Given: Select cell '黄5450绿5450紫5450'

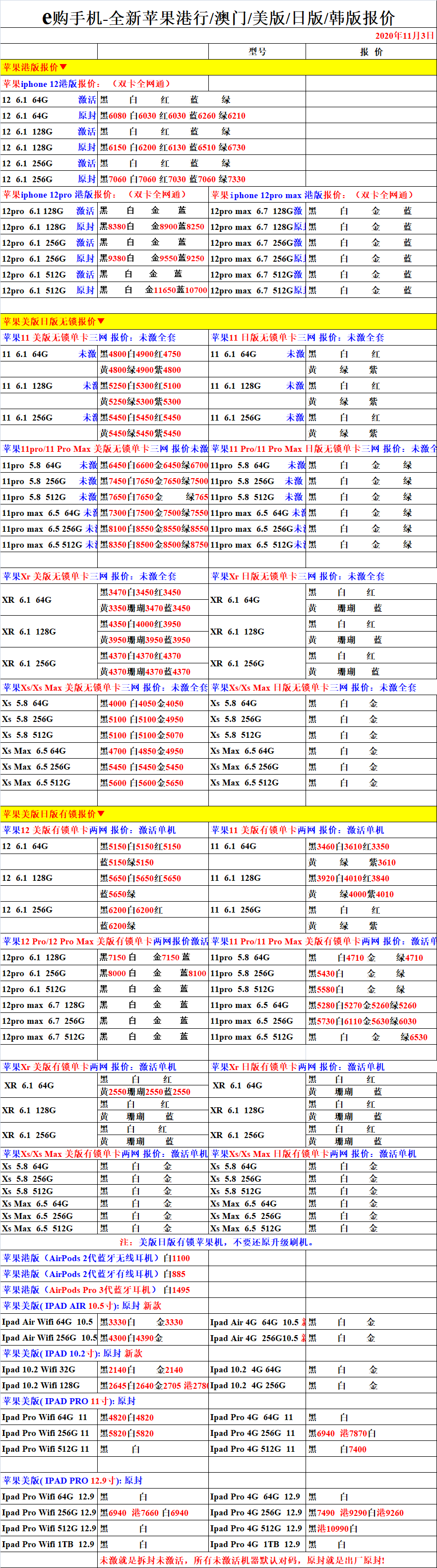Looking at the screenshot, I should [x=153, y=433].
